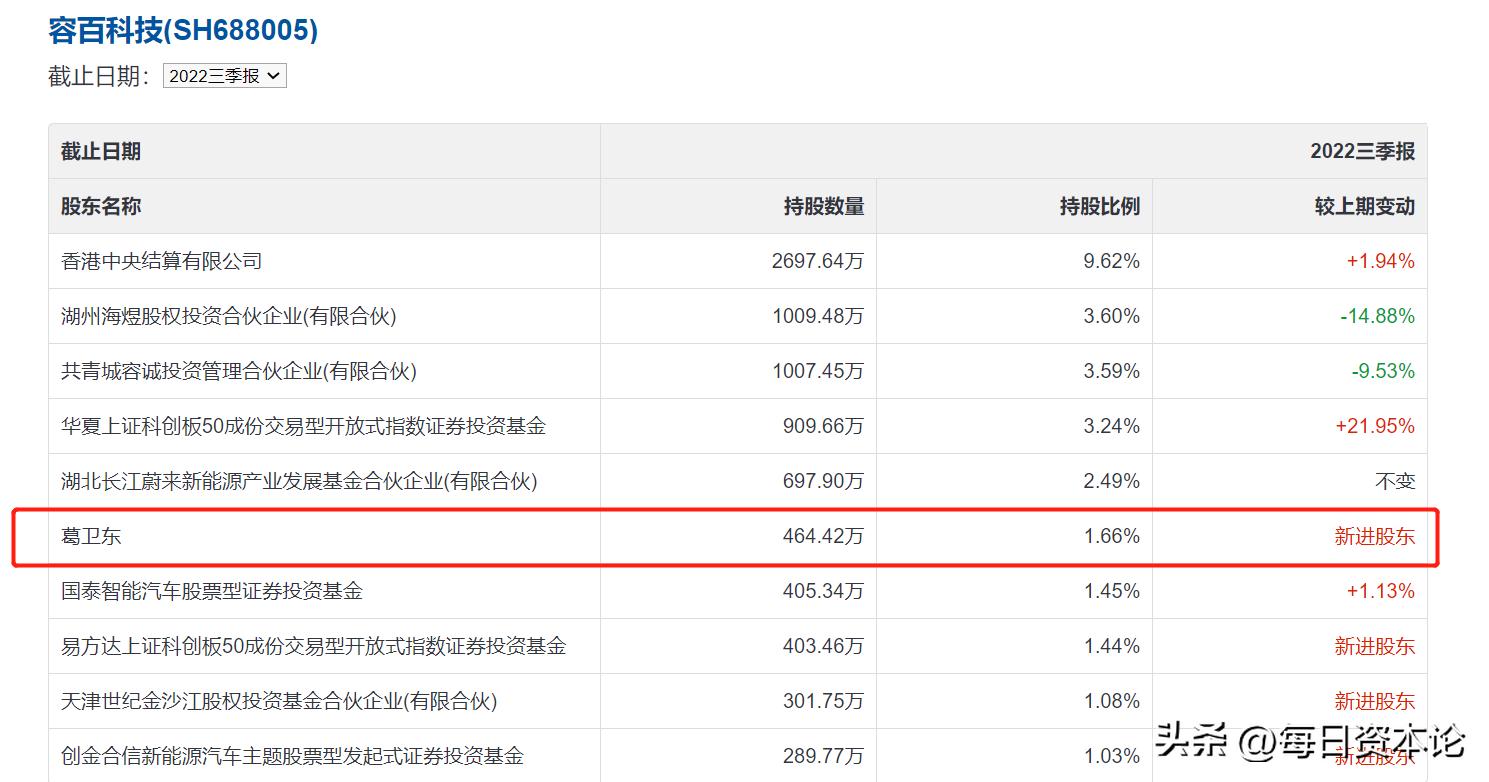
Task: Select shareholder 易方达上证科创板50成份交易型开放式指数证券投资基金
Action: (314, 647)
